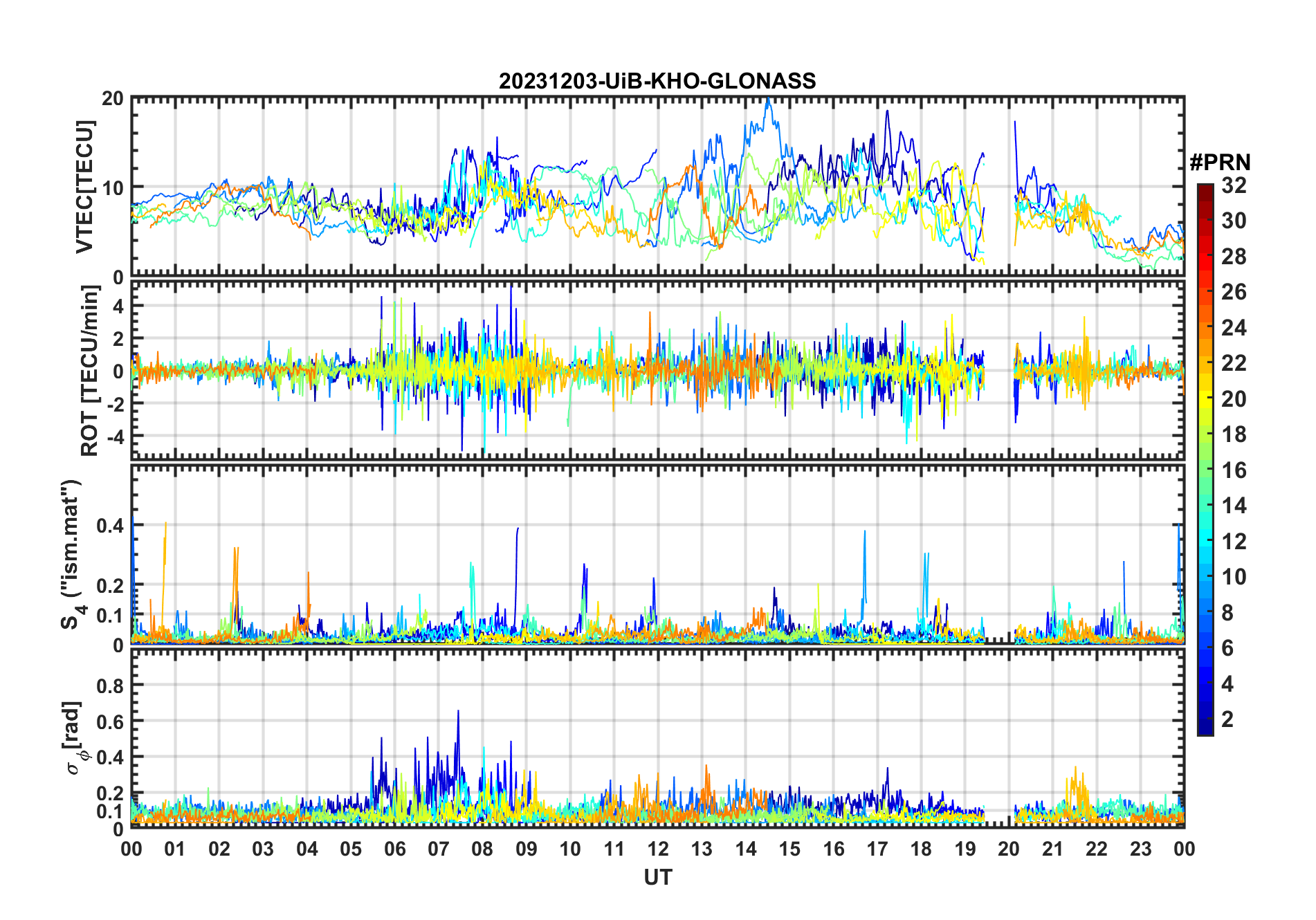This screenshot has width=1316, height=920.
Task: Click x-axis hour label 01
Action: (175, 849)
